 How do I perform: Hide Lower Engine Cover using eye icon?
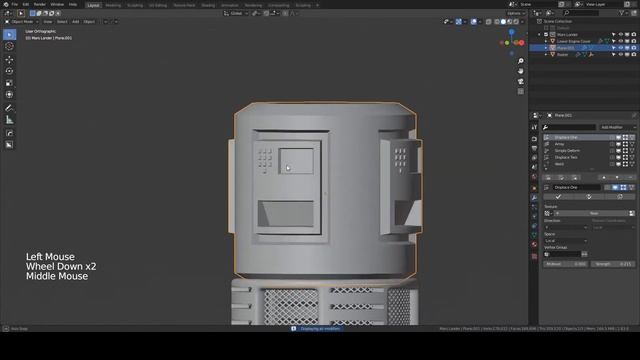click(620, 41)
